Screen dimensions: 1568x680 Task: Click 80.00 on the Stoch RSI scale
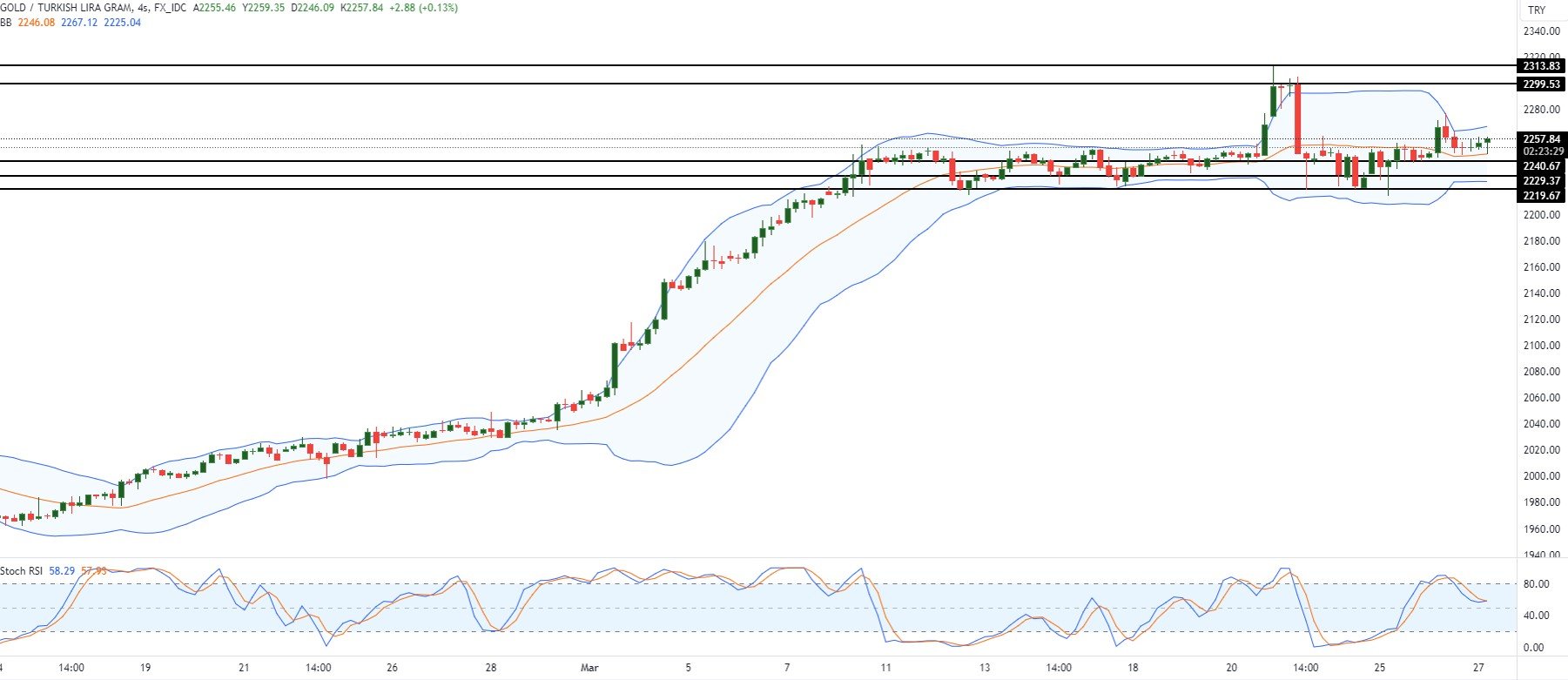(1536, 584)
